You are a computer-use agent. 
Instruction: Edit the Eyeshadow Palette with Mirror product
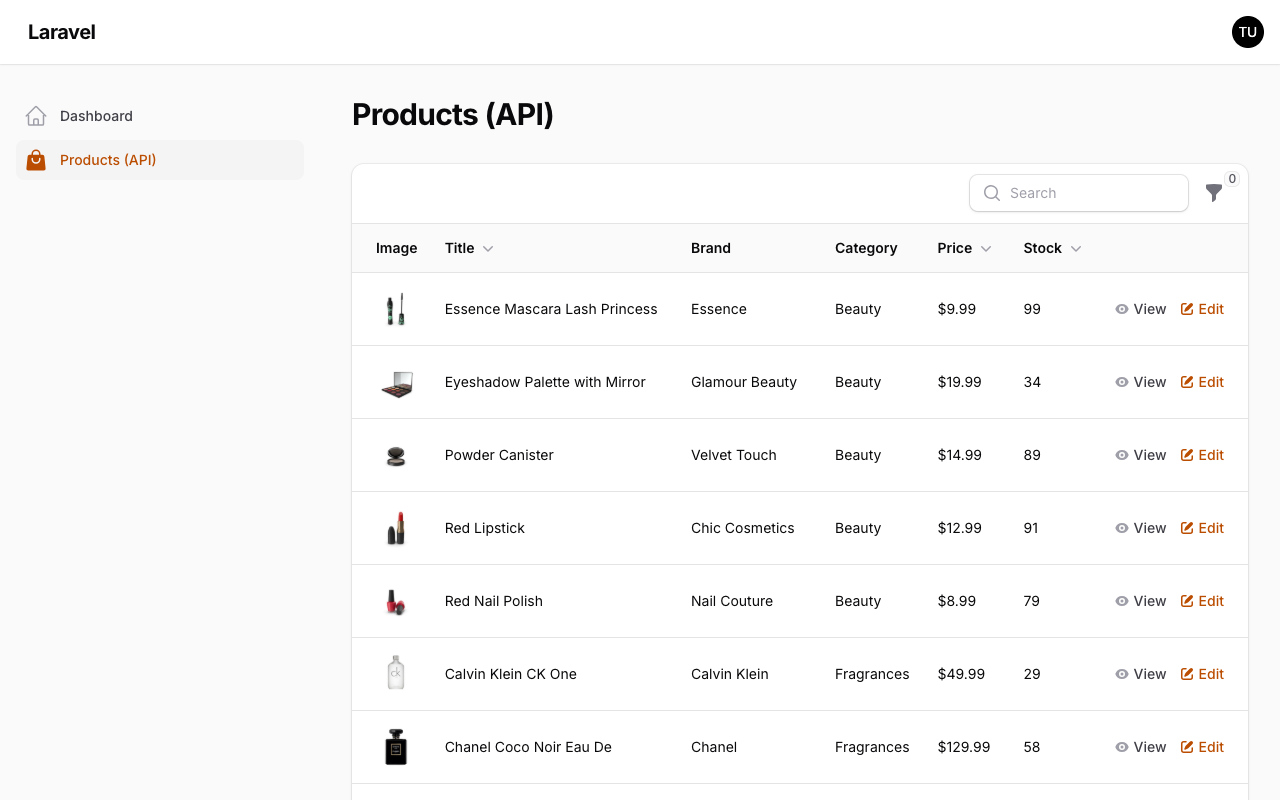point(1202,382)
